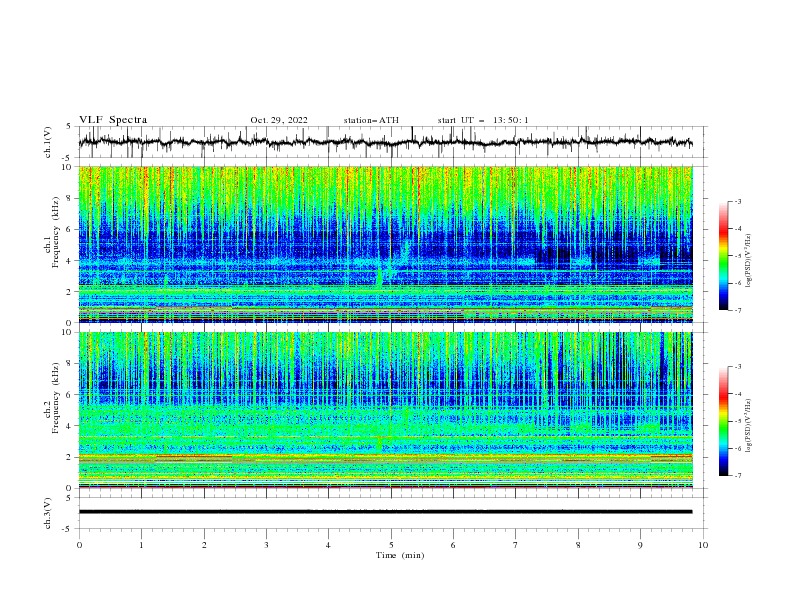Click the date text "Oct. 29, 2022"
This screenshot has width=792, height=612.
click(279, 120)
